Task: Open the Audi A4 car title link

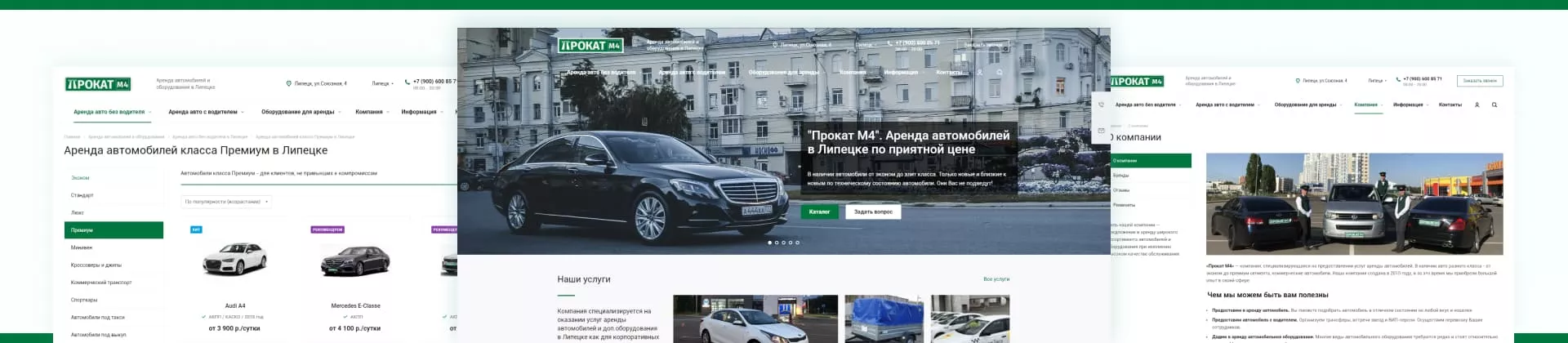Action: [235, 306]
